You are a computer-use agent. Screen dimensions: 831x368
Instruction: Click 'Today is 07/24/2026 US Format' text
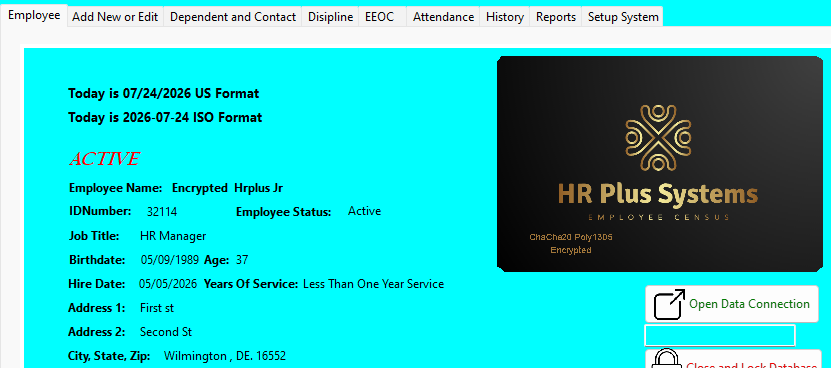click(x=164, y=93)
